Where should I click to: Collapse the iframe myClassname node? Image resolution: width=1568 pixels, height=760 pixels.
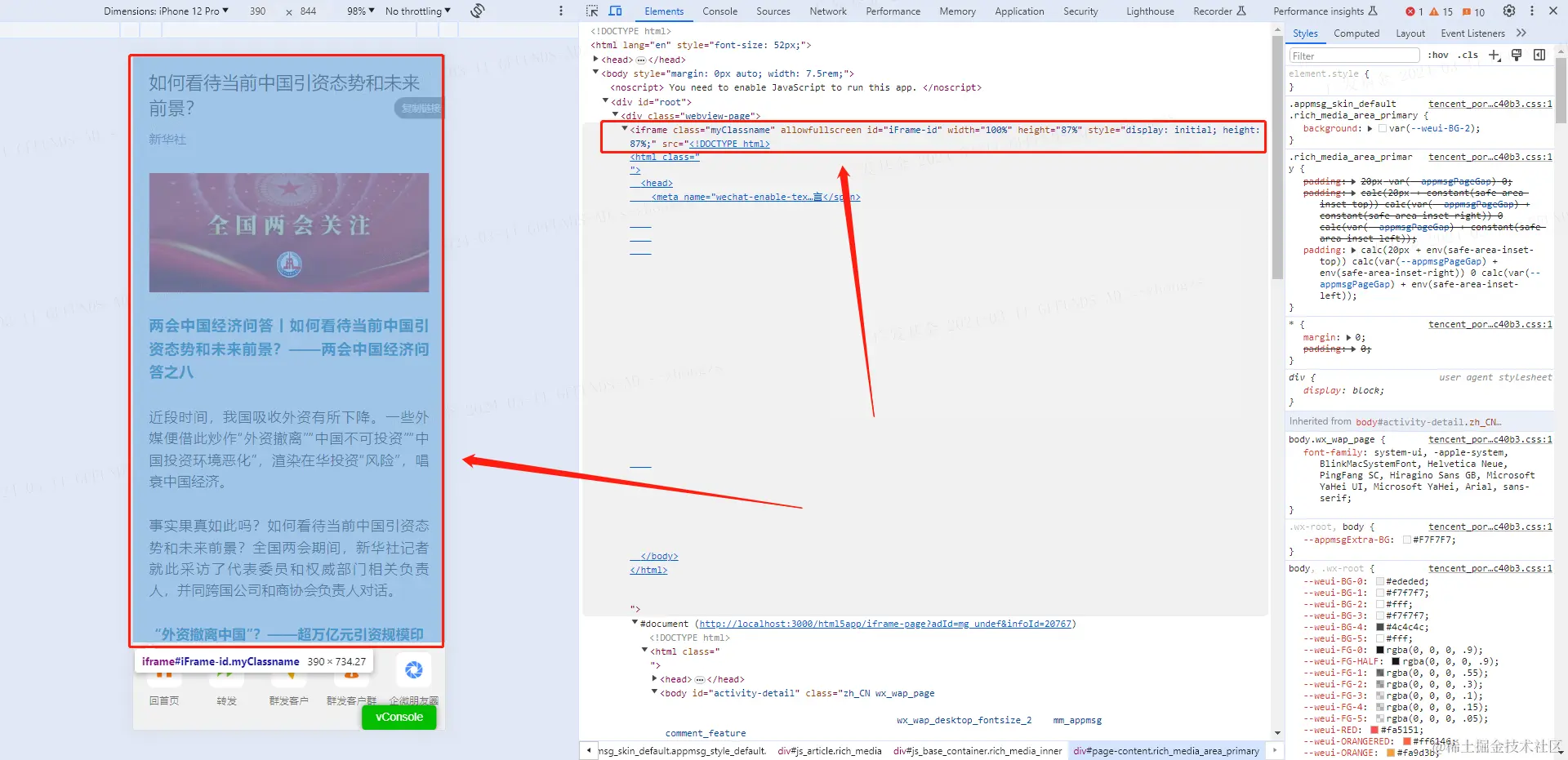point(625,129)
